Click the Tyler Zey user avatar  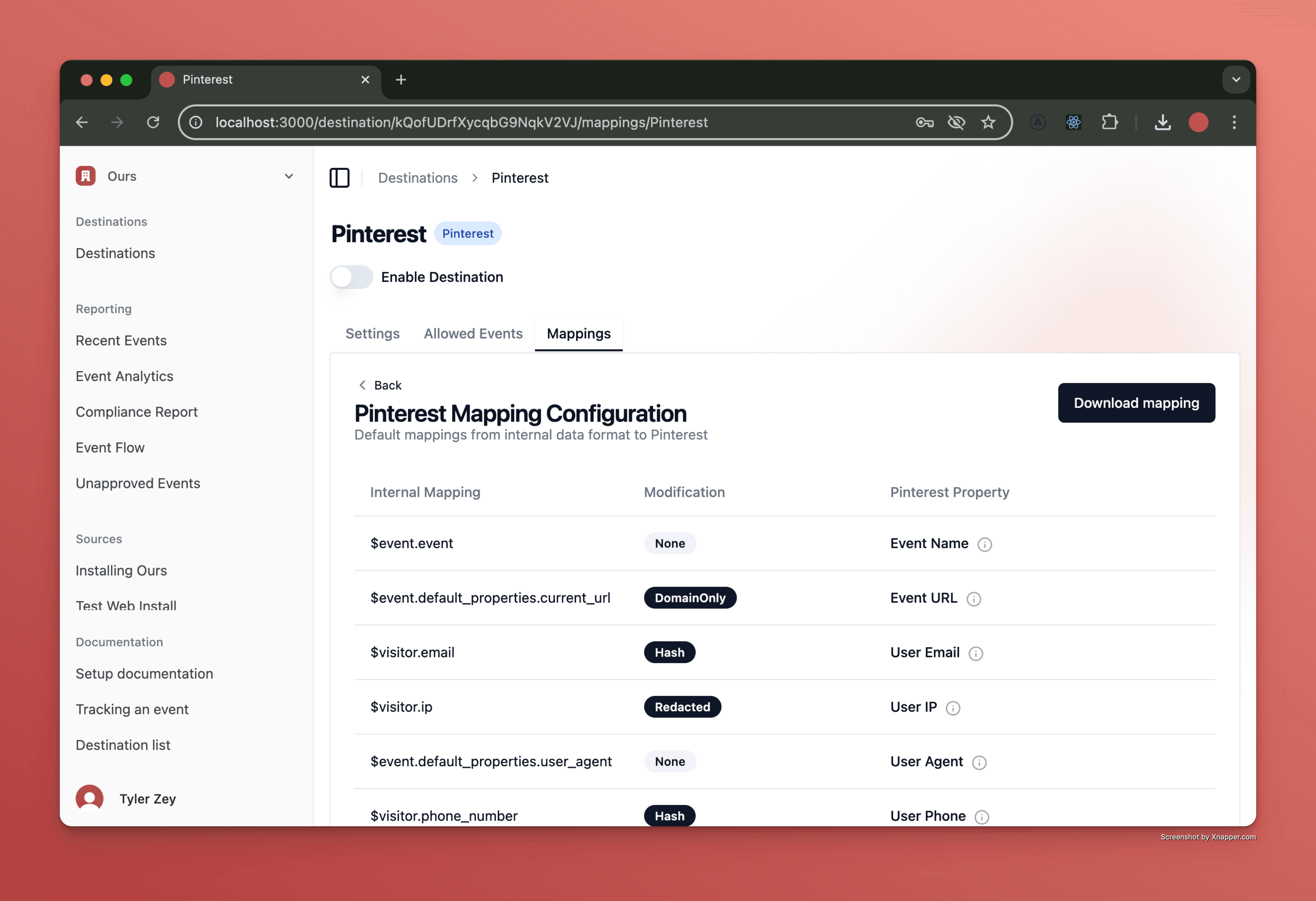89,798
